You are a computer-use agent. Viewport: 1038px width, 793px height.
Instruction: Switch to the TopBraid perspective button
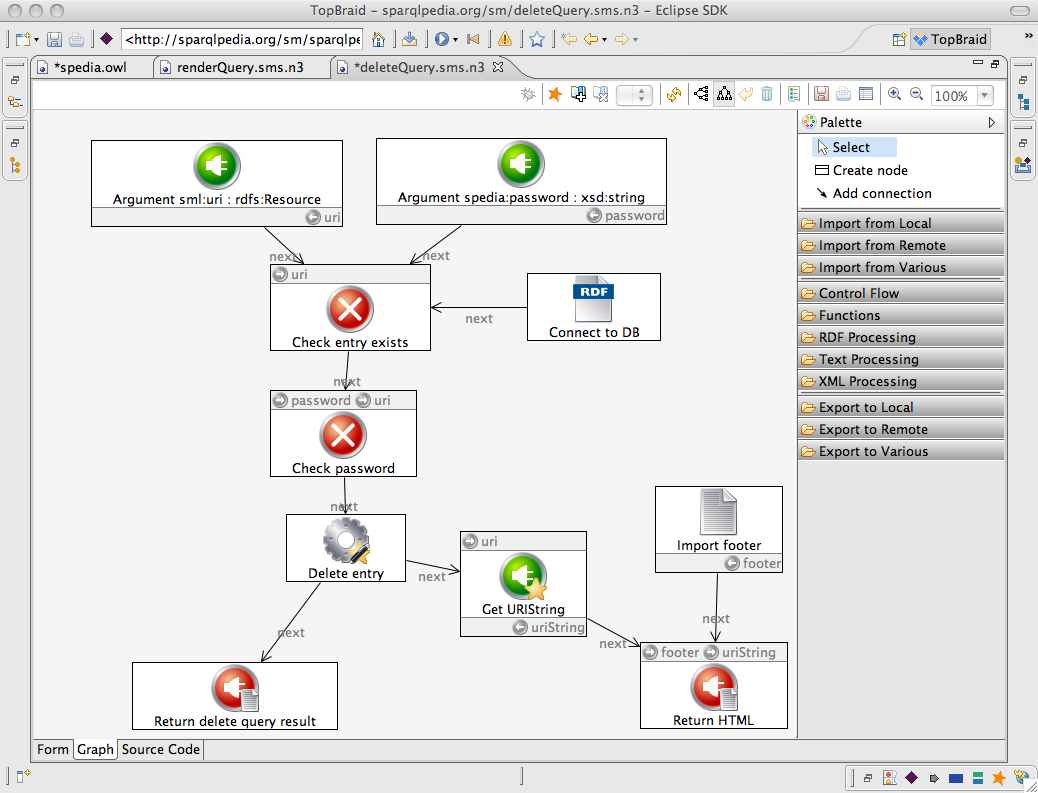(950, 39)
